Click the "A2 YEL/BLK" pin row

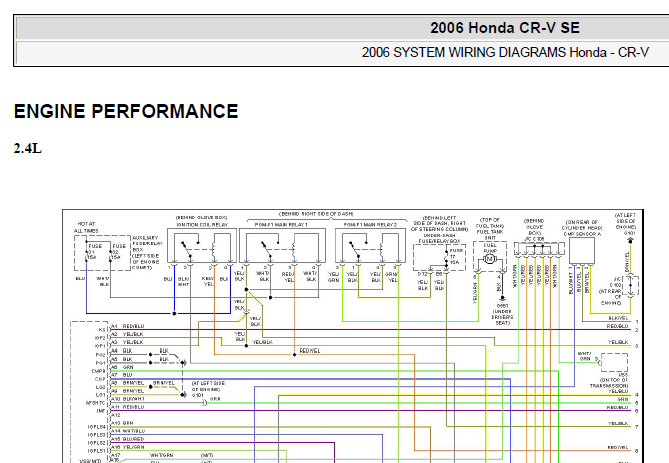127,335
